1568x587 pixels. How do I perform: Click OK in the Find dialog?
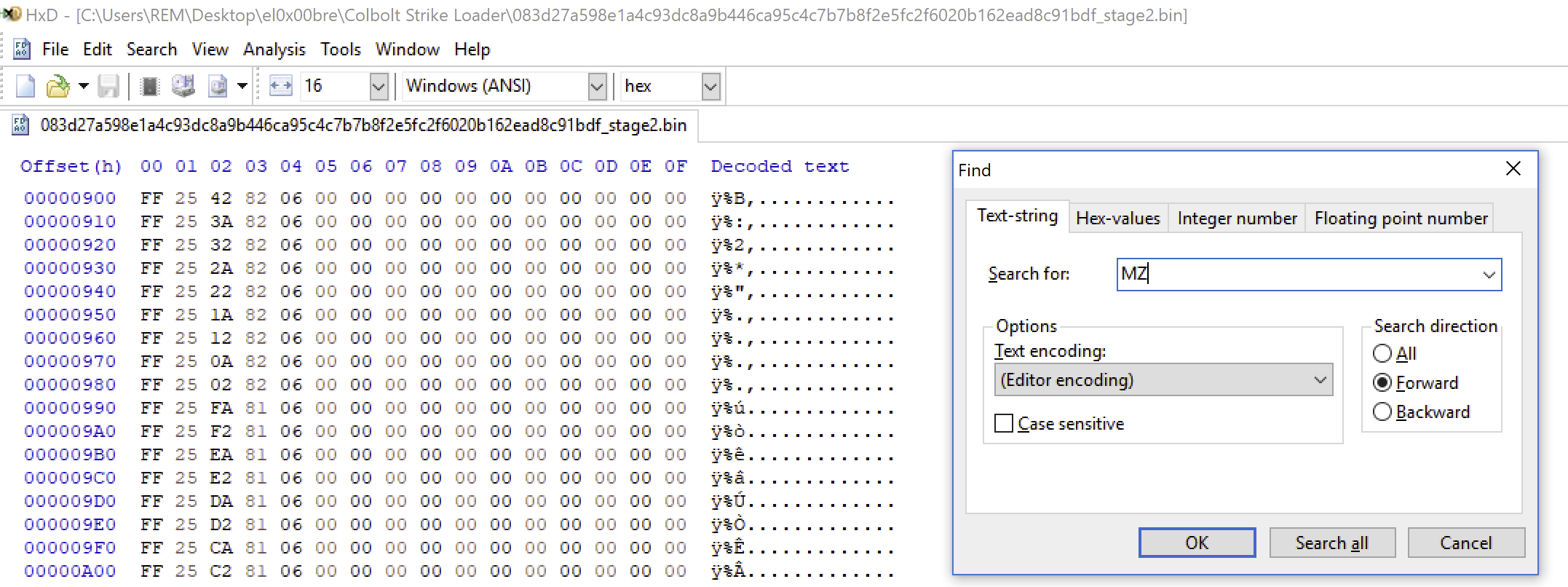(x=1197, y=543)
